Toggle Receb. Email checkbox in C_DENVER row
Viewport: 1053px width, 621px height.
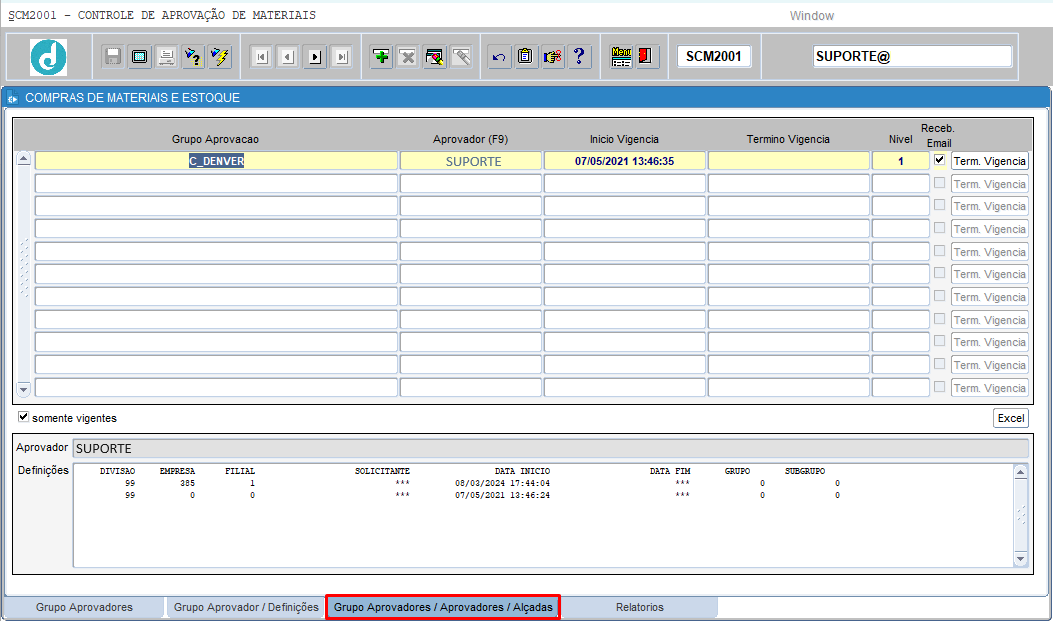click(940, 160)
